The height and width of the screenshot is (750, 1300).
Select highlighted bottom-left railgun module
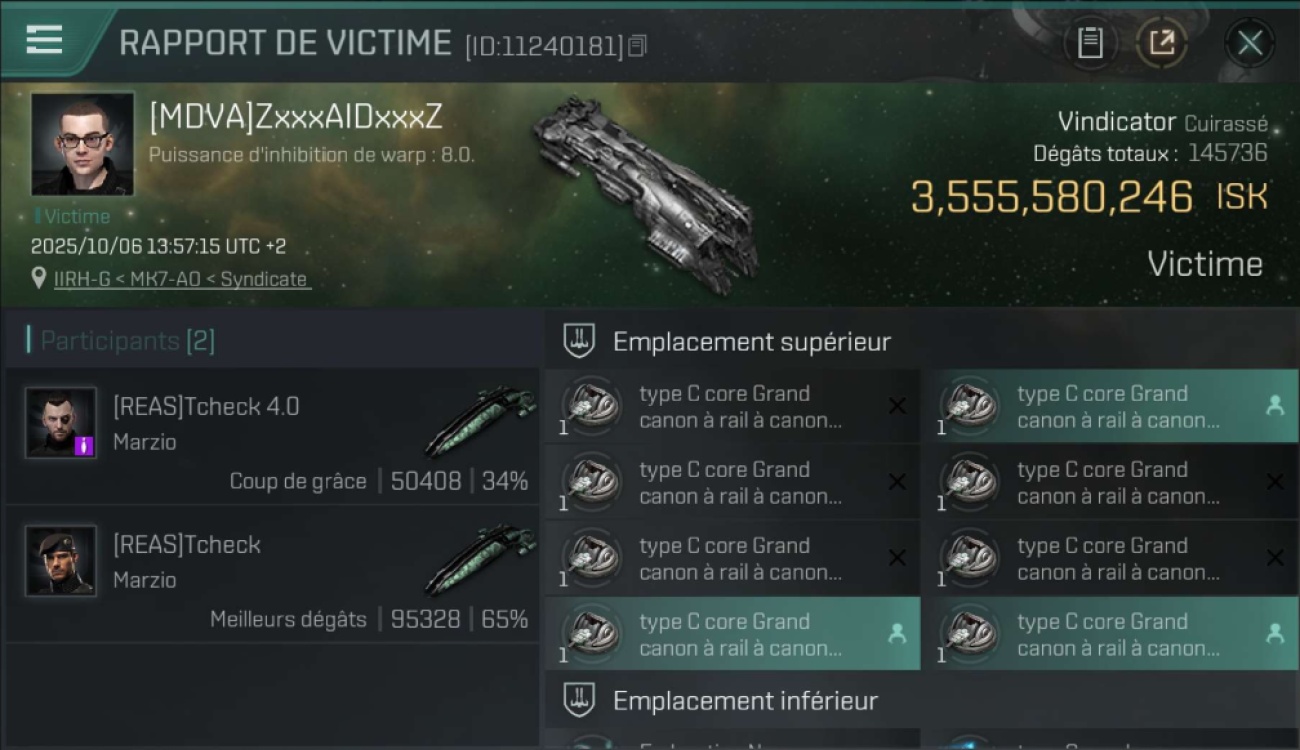point(732,634)
